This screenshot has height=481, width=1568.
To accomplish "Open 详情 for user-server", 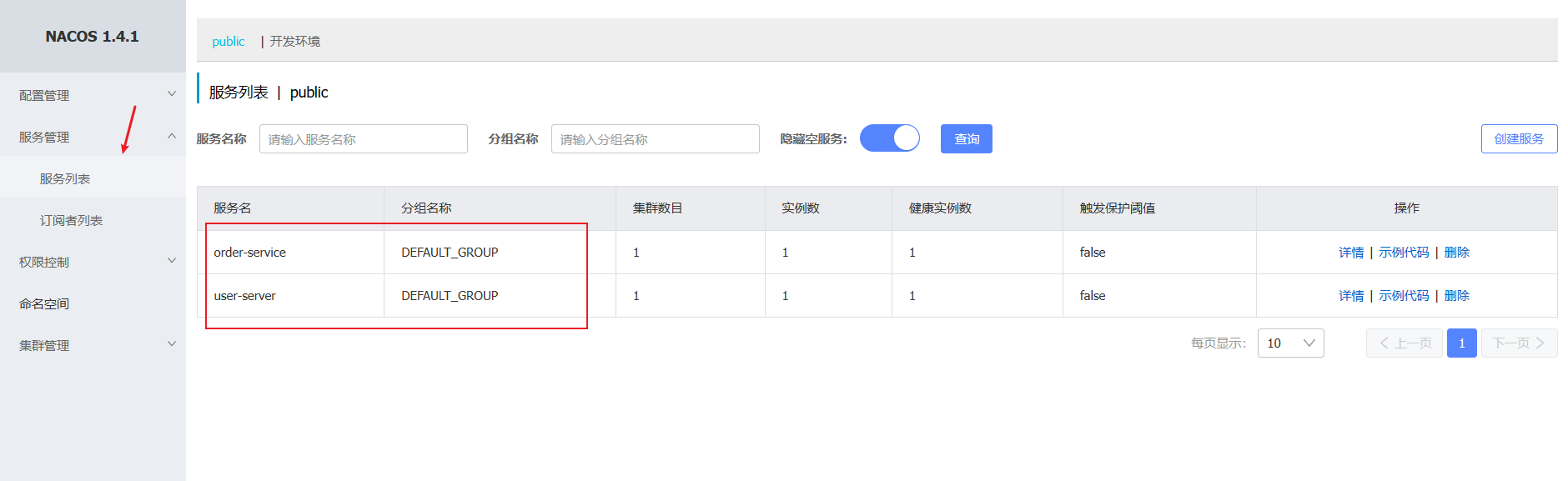I will (x=1351, y=295).
